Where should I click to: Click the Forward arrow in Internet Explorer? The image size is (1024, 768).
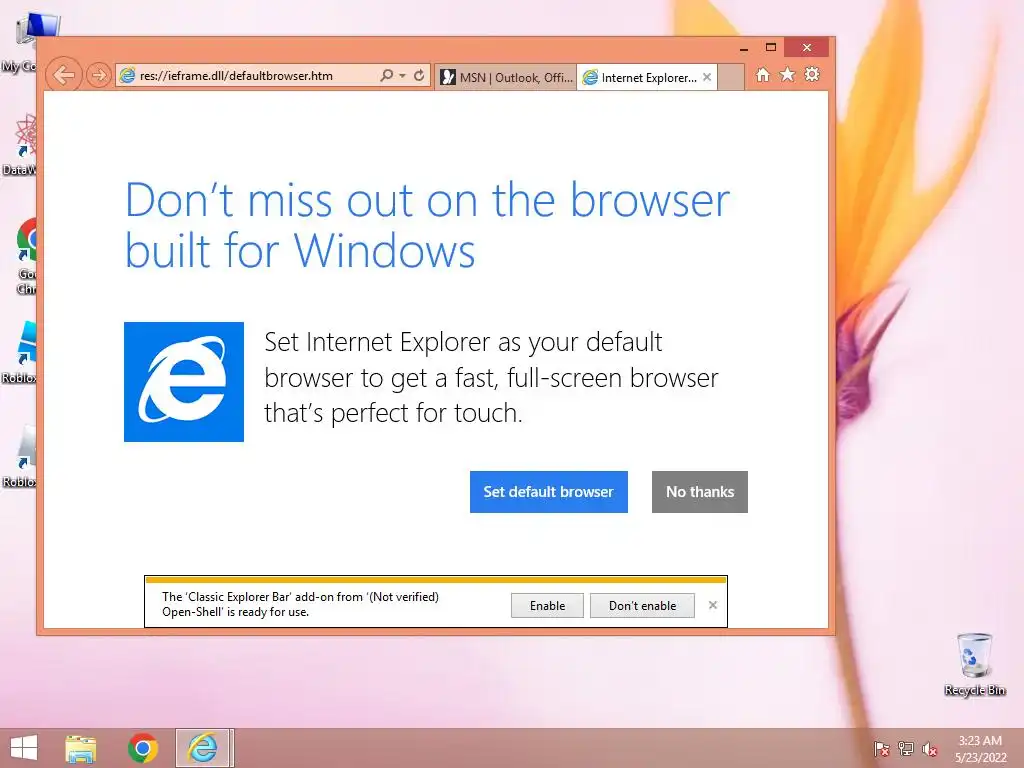pos(99,75)
